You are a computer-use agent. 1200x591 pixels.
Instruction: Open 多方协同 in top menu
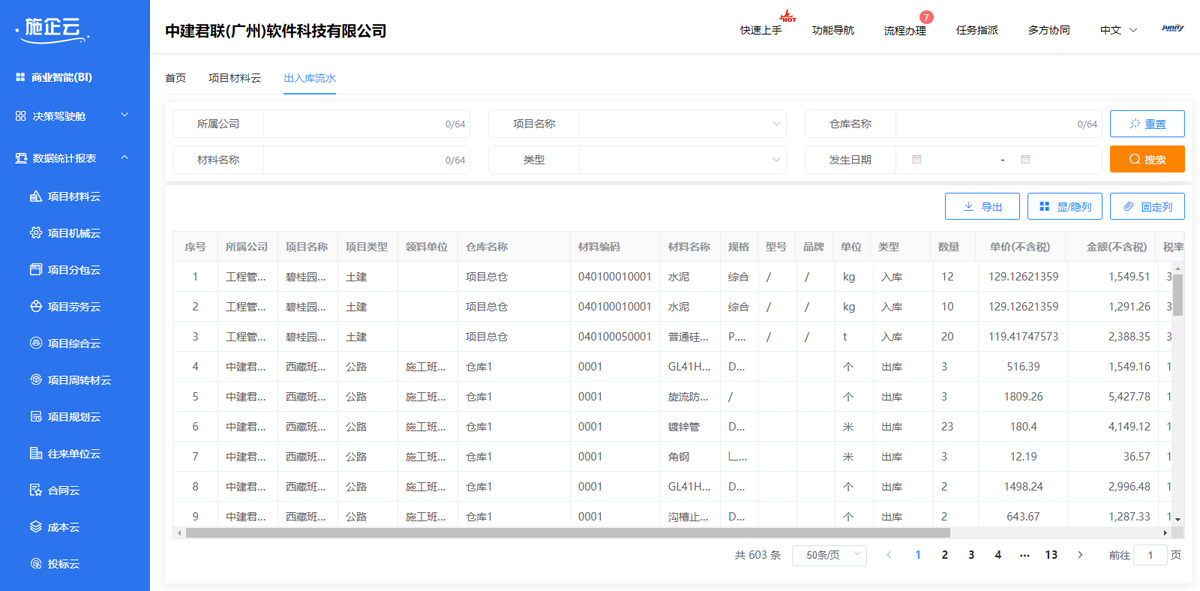click(1049, 30)
